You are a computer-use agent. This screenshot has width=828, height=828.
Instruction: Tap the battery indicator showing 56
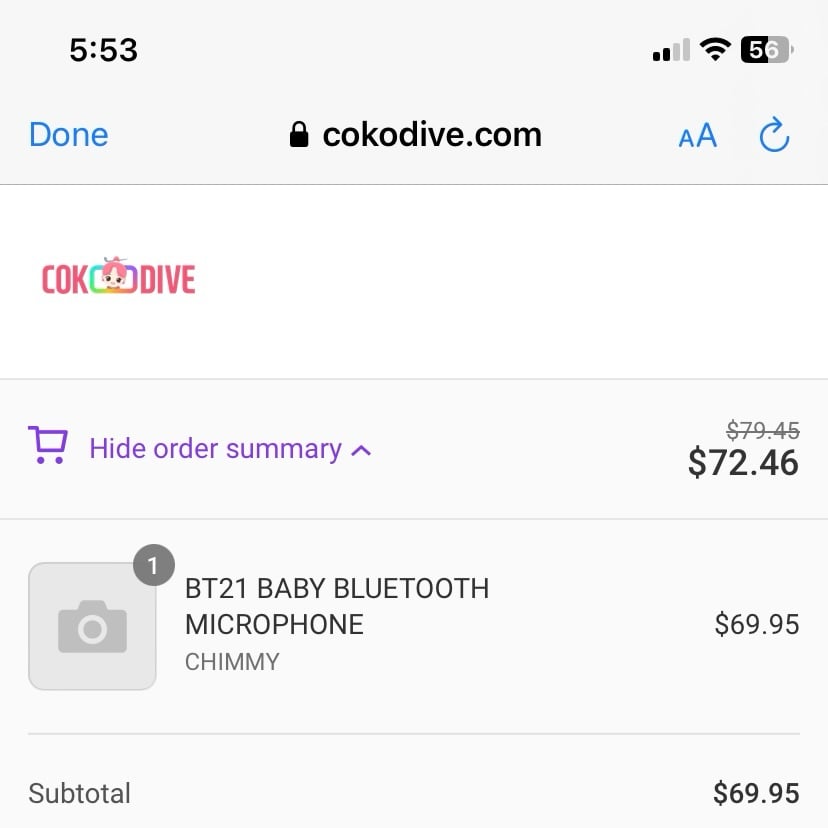[767, 50]
